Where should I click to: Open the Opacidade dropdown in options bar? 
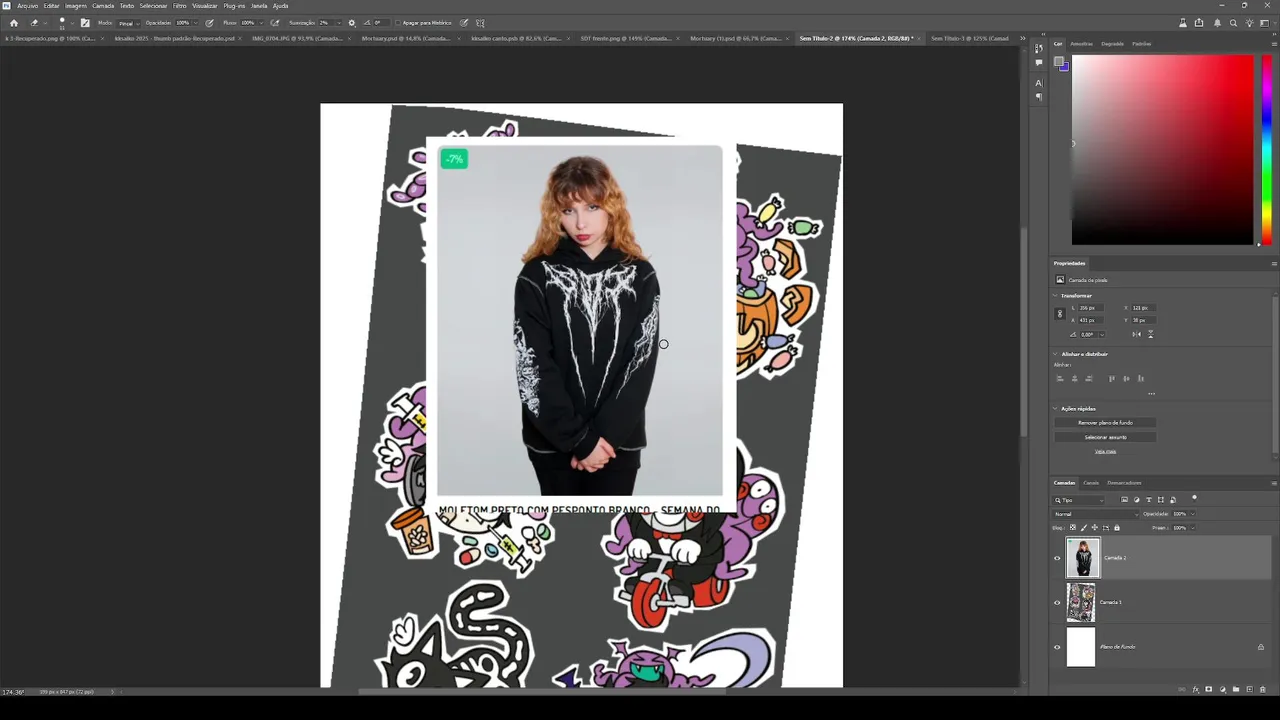196,22
